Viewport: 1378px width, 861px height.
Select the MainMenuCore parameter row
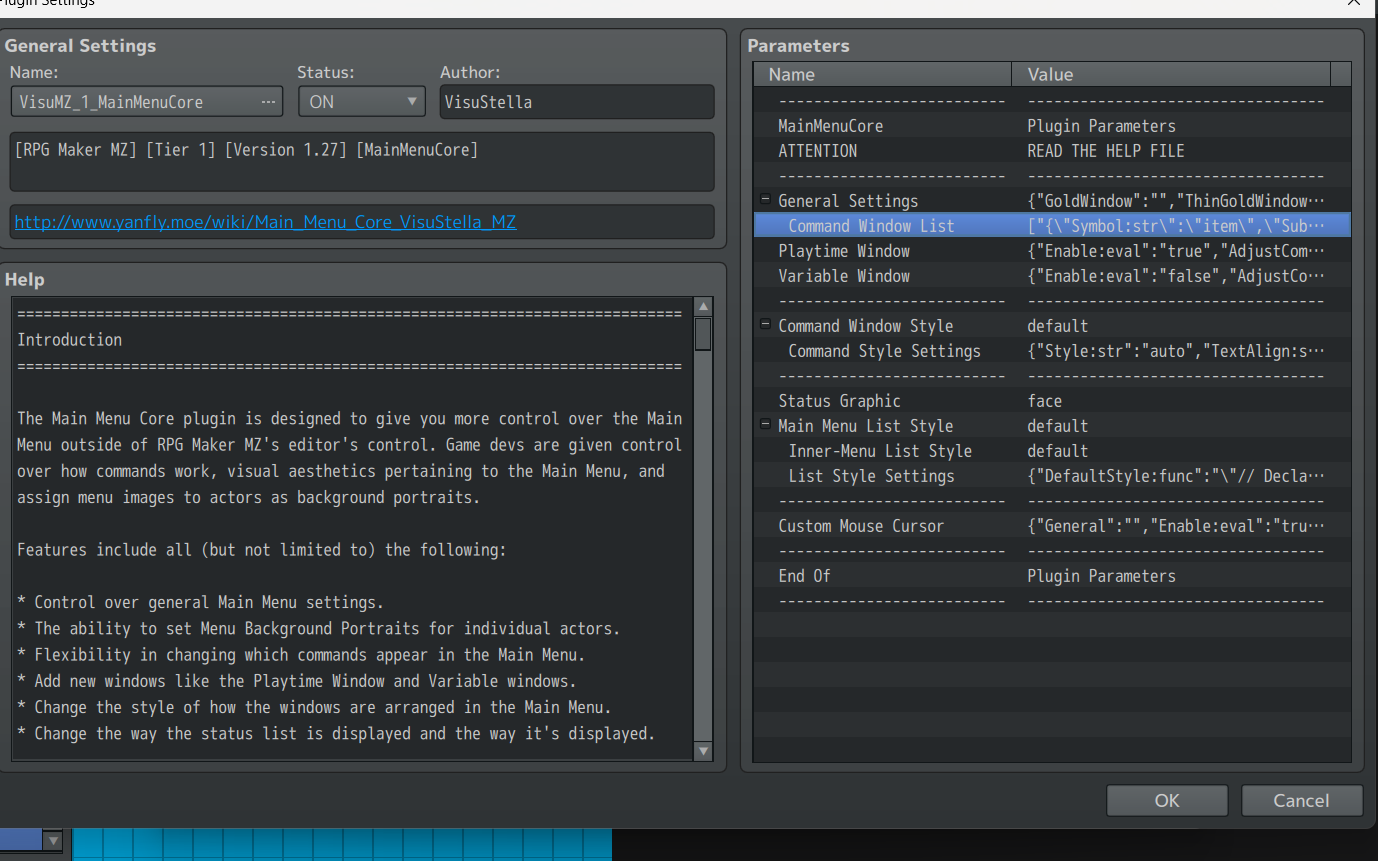(x=1052, y=126)
